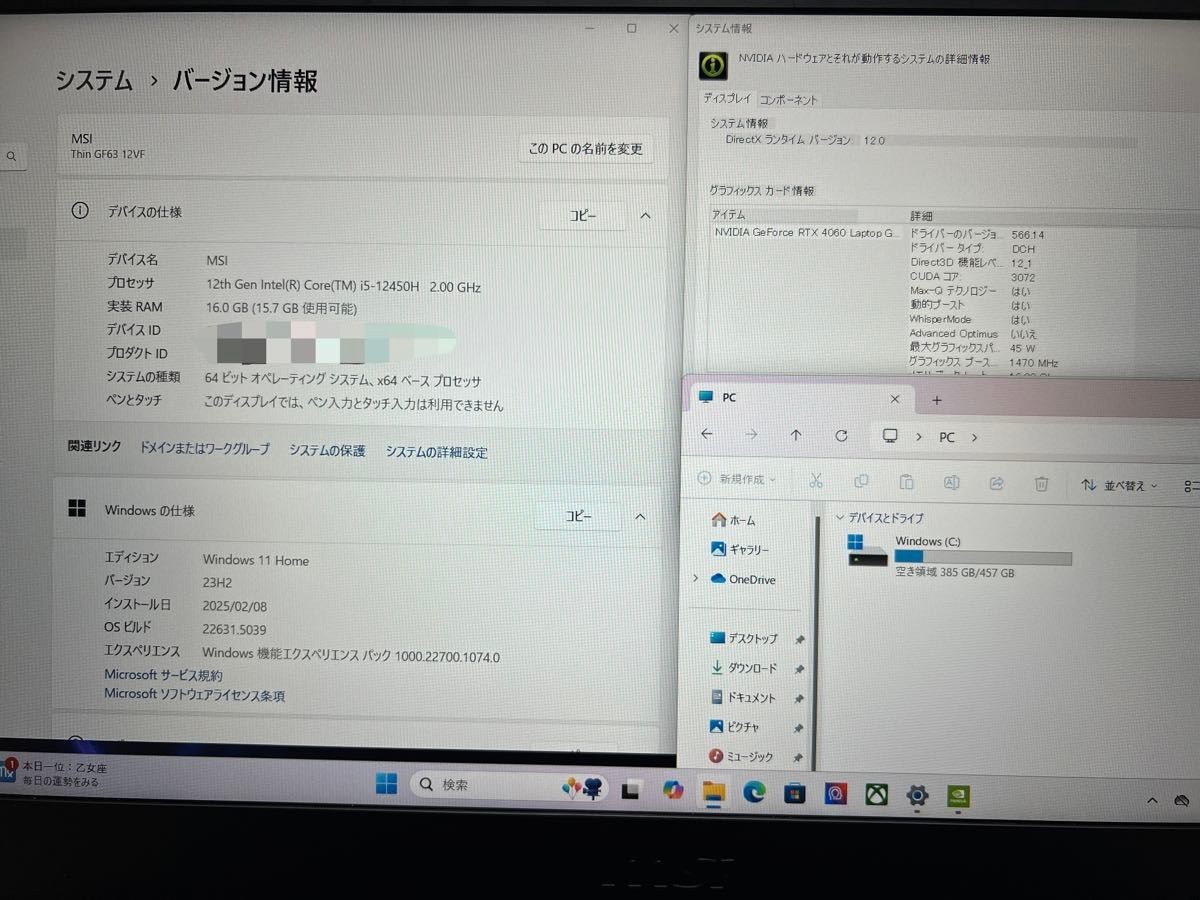Collapse the Windows の仕様 section
This screenshot has width=1200, height=900.
click(641, 517)
